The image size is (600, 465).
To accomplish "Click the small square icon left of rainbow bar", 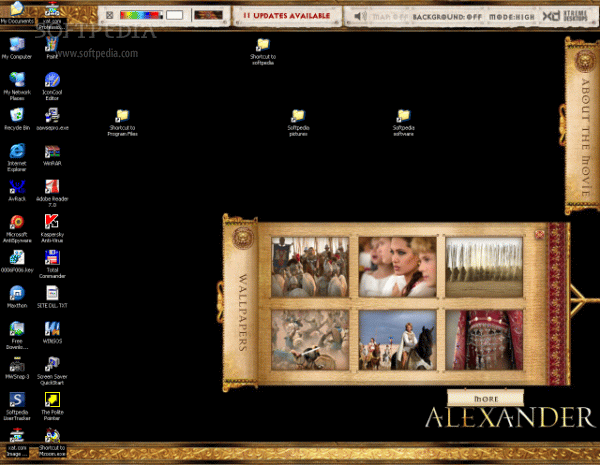I will tap(109, 15).
